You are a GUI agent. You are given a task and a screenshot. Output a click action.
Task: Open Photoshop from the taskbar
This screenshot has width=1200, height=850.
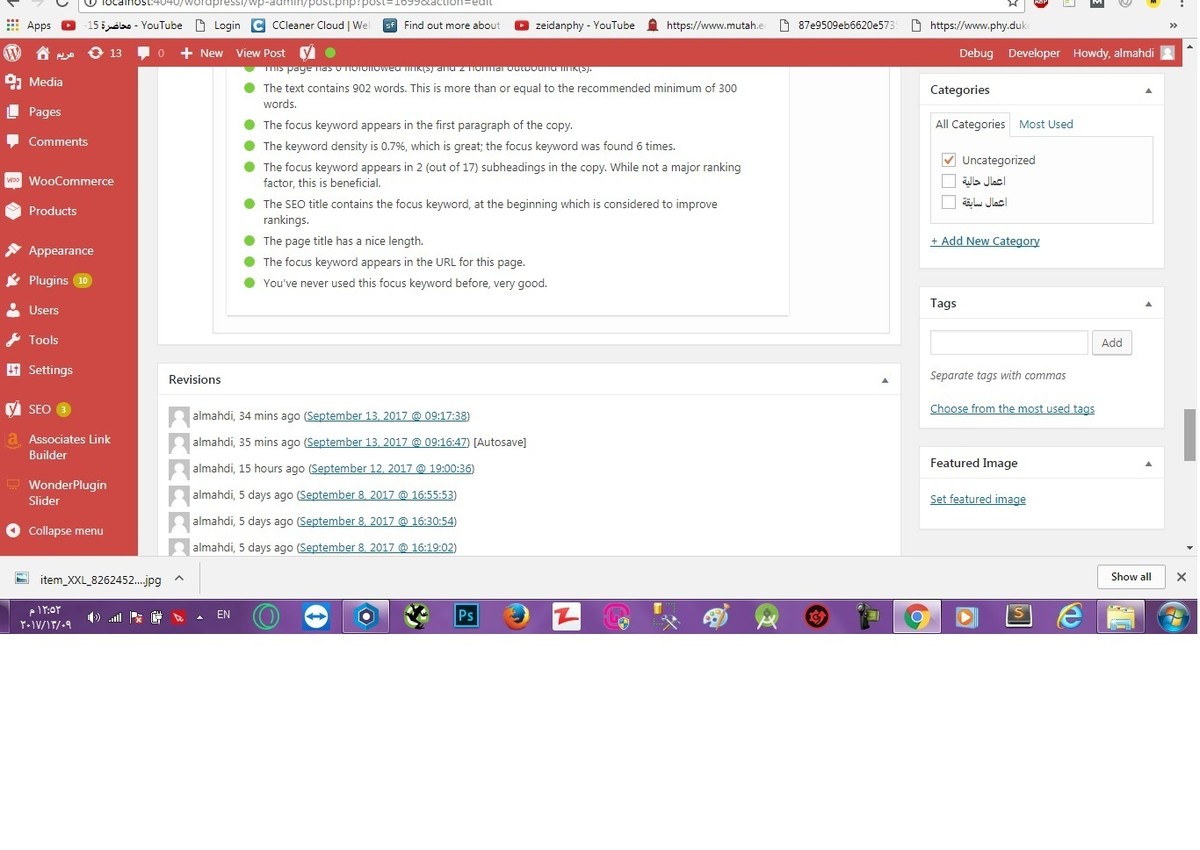click(x=466, y=617)
